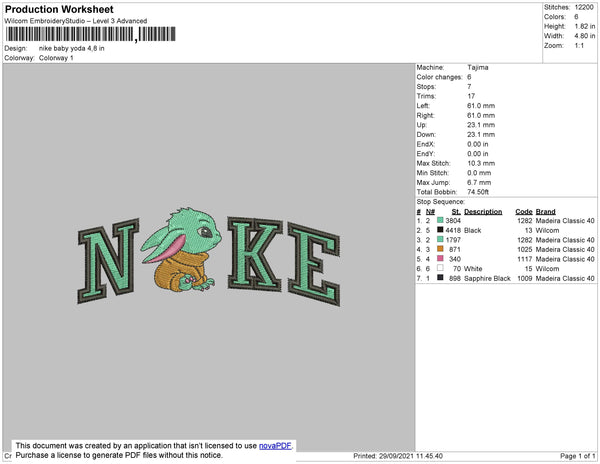The image size is (600, 464).
Task: Click the 'Stop Sequence:' label
Action: click(x=440, y=202)
